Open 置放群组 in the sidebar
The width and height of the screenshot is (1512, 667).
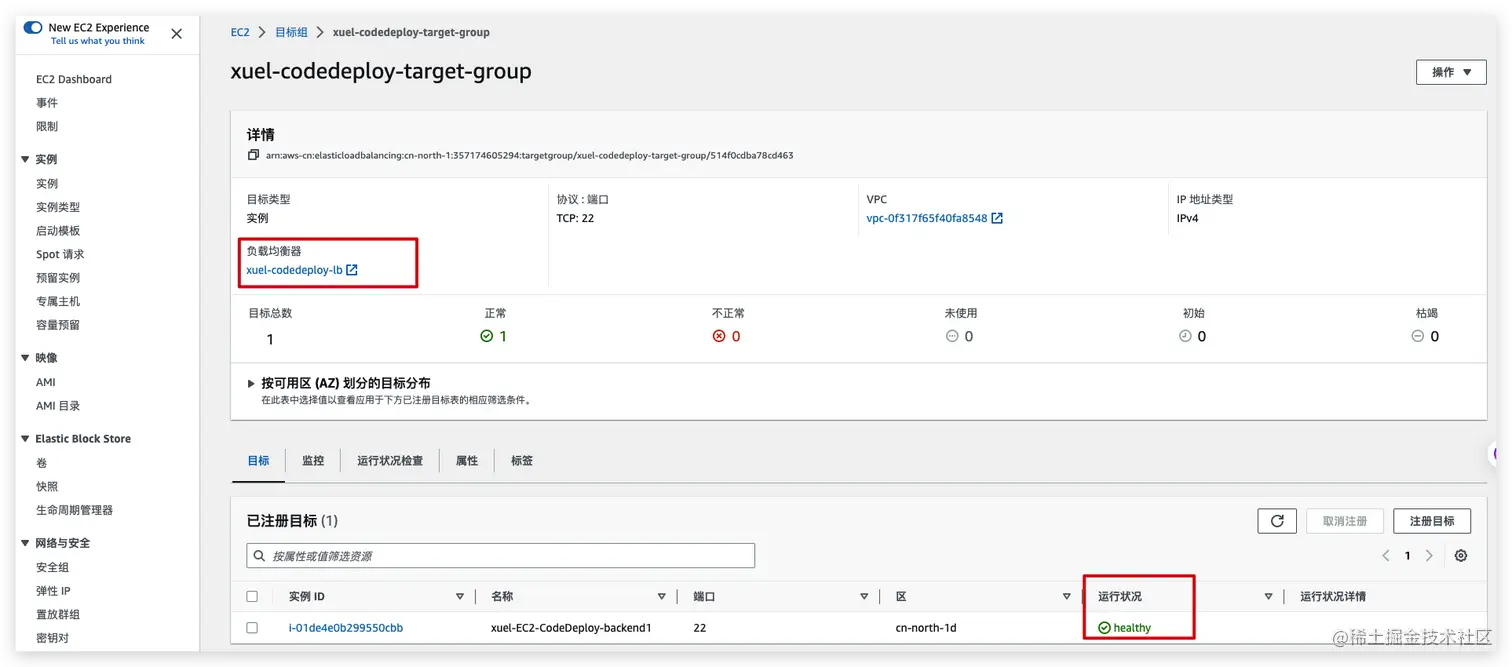[58, 615]
